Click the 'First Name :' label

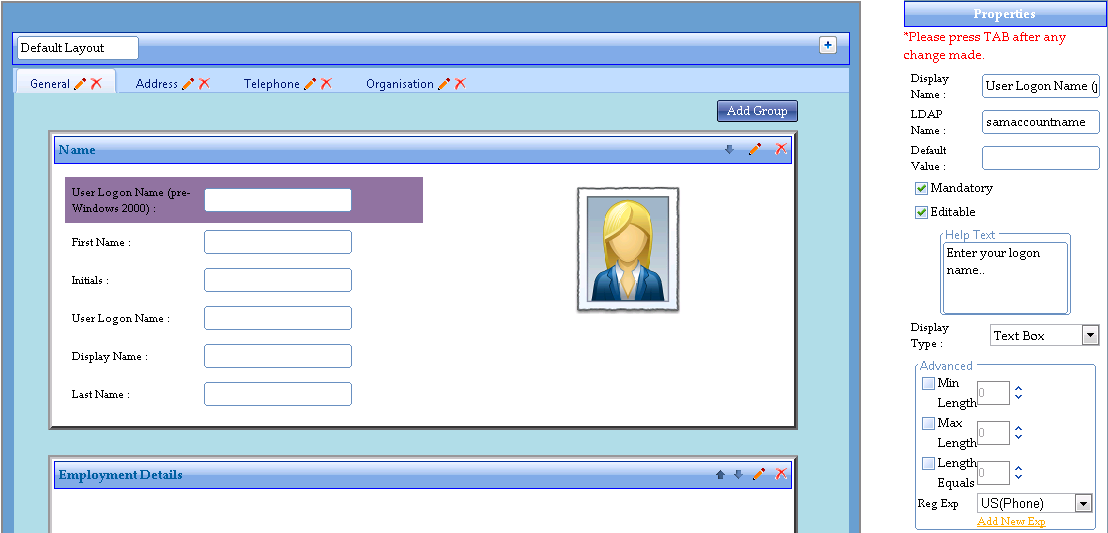coord(101,242)
